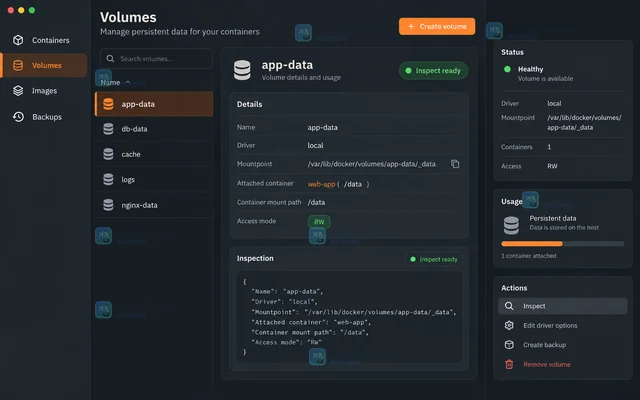Choose Edit driver options label

[x=550, y=325]
